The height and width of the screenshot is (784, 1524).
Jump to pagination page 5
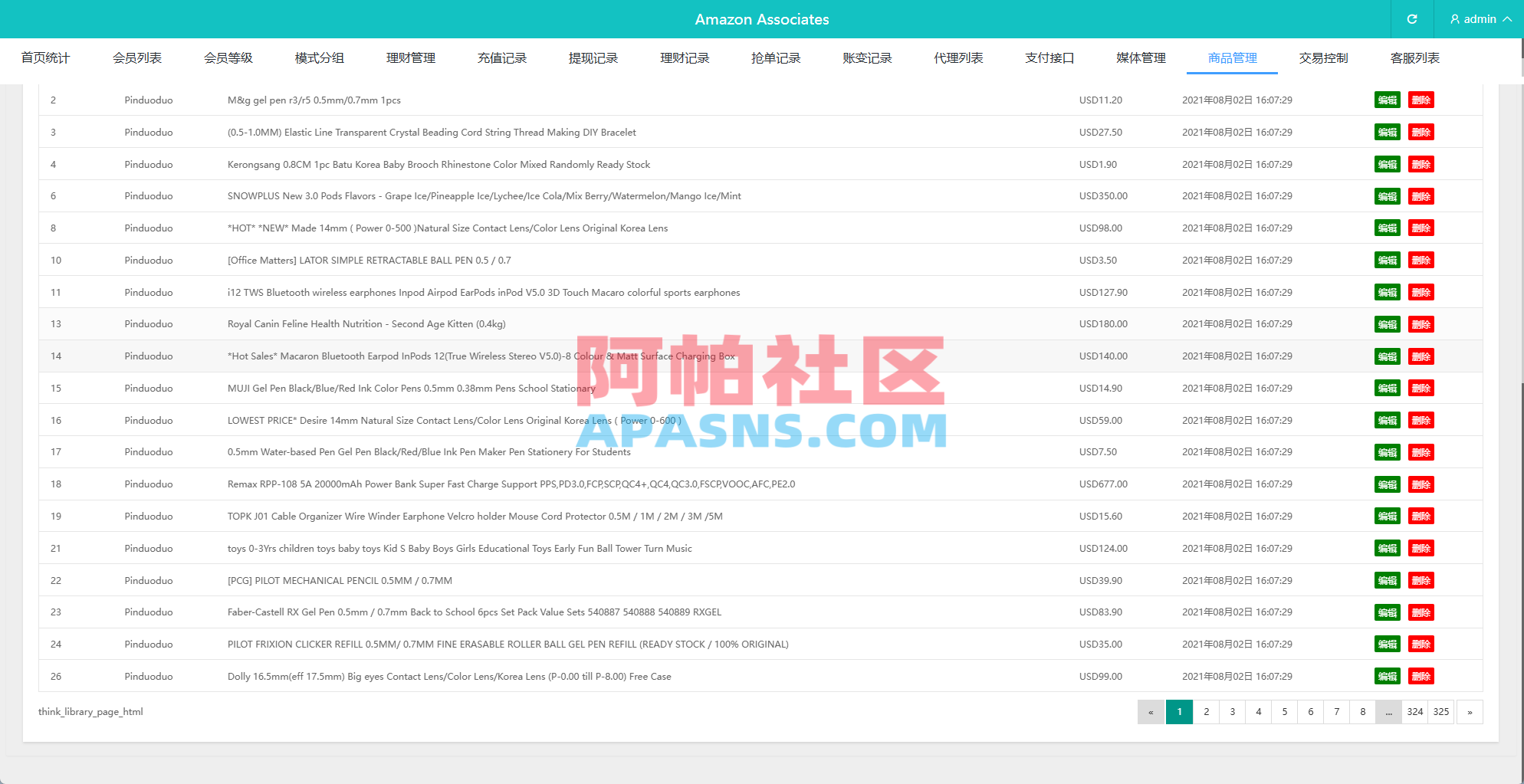[x=1284, y=712]
